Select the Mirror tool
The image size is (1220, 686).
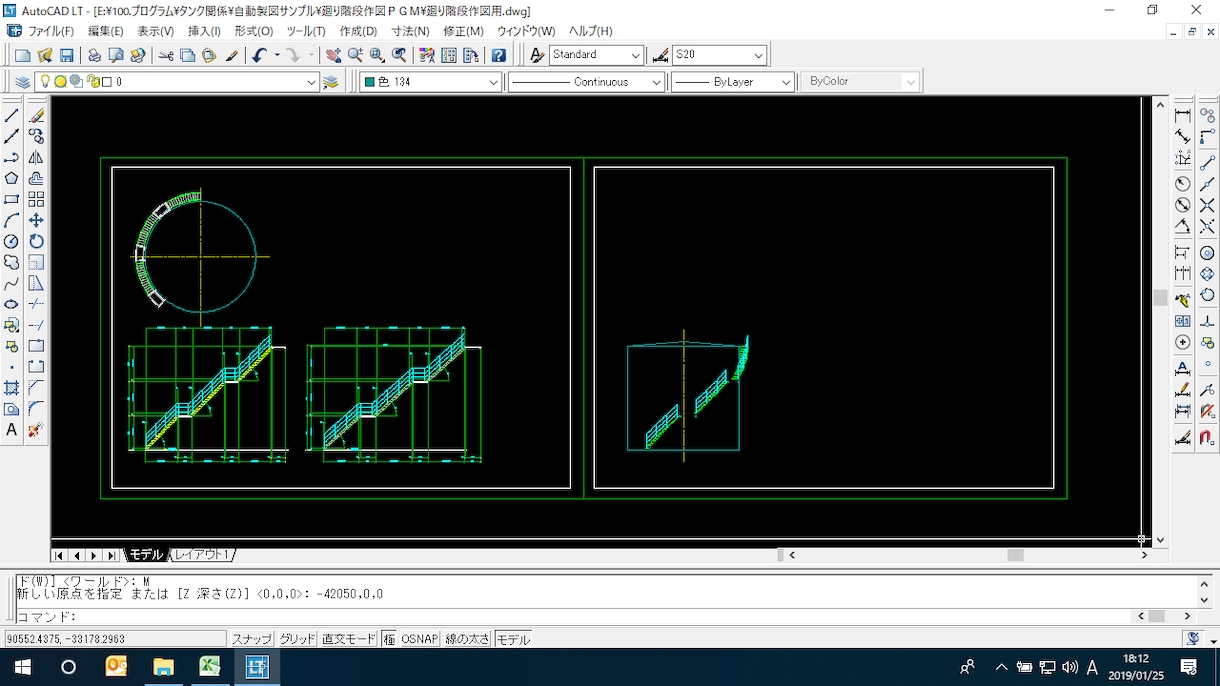36,157
